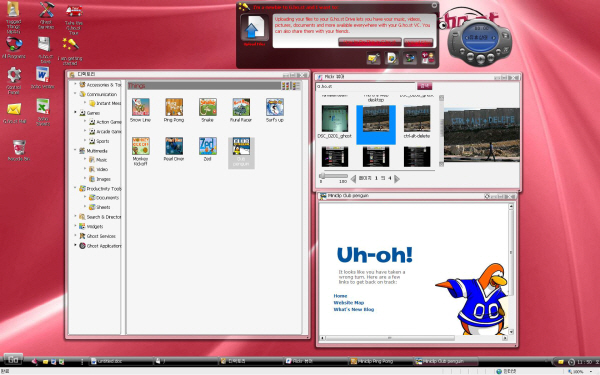600x375 pixels.
Task: Expand the Widgets tree node
Action: click(75, 226)
